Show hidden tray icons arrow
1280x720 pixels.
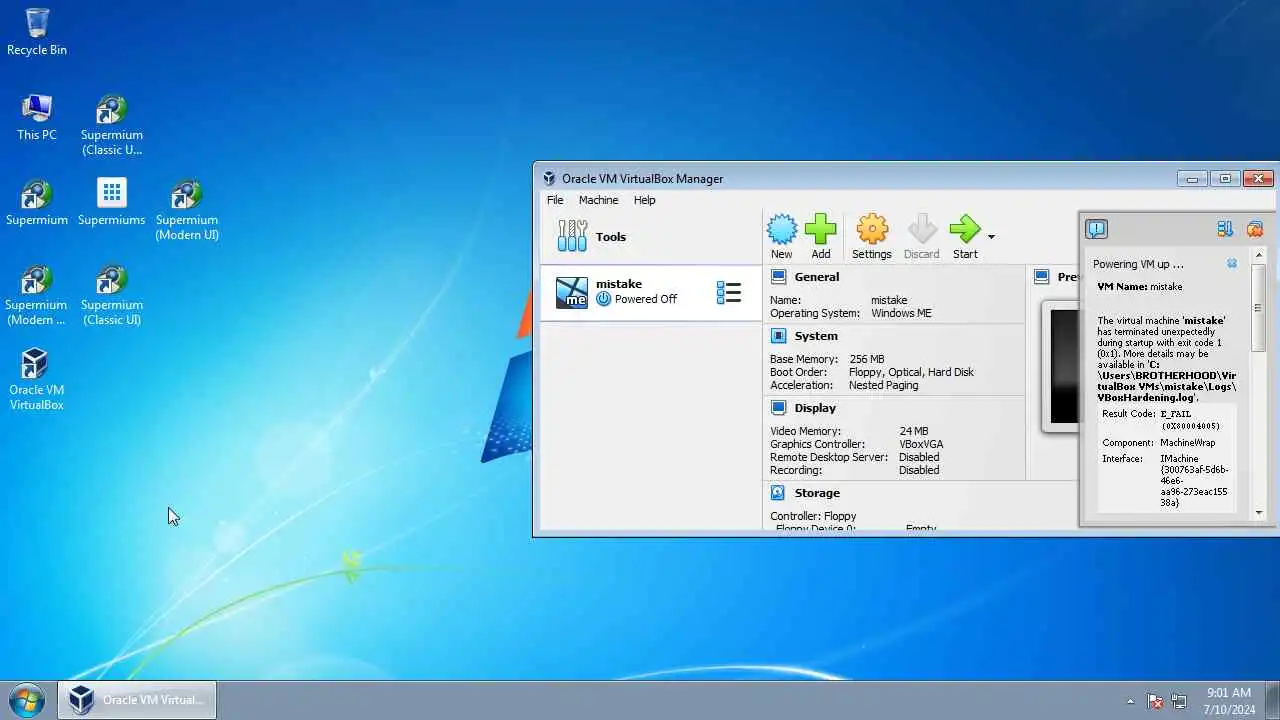click(x=1131, y=701)
